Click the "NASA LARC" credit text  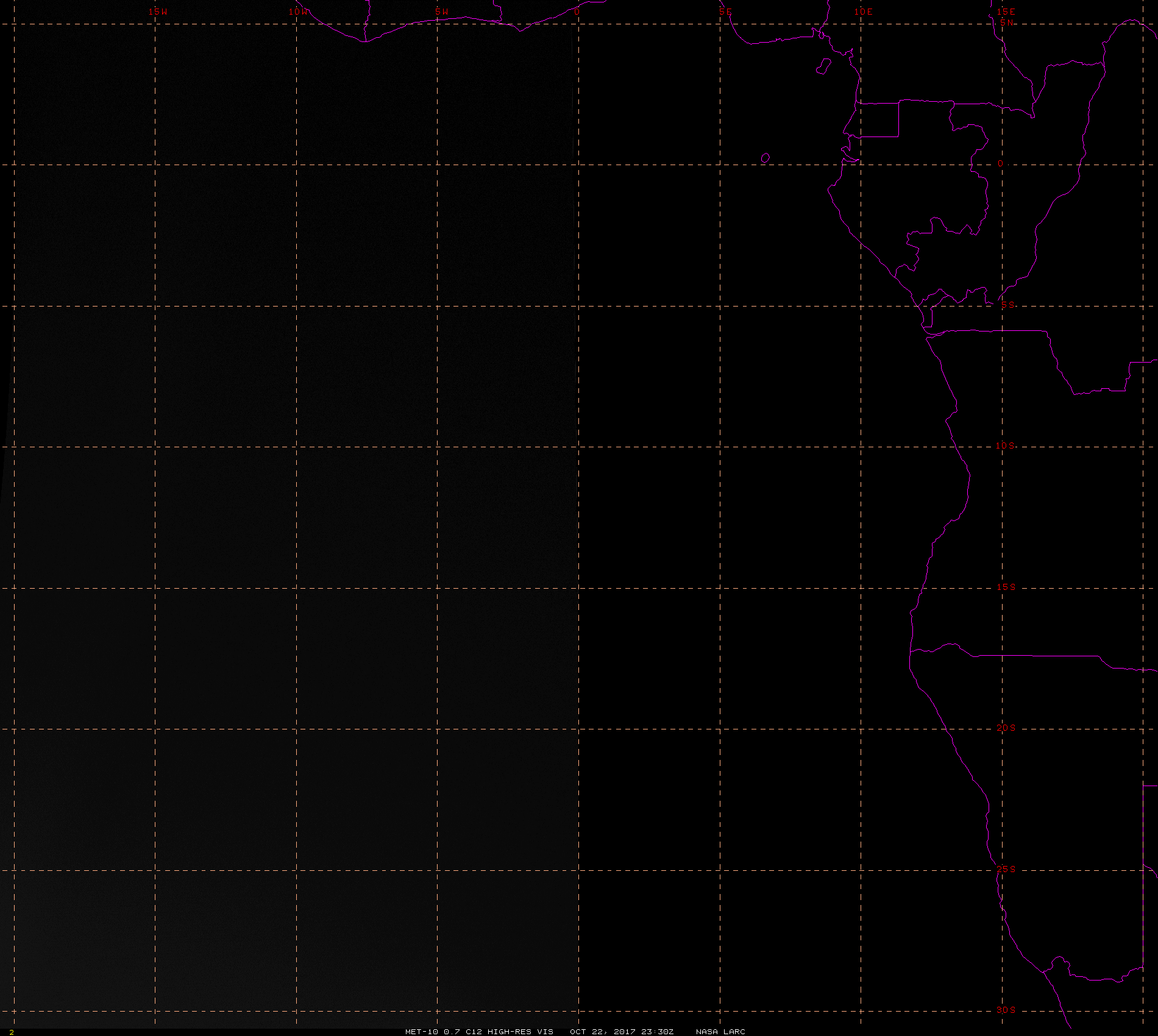(x=720, y=1031)
